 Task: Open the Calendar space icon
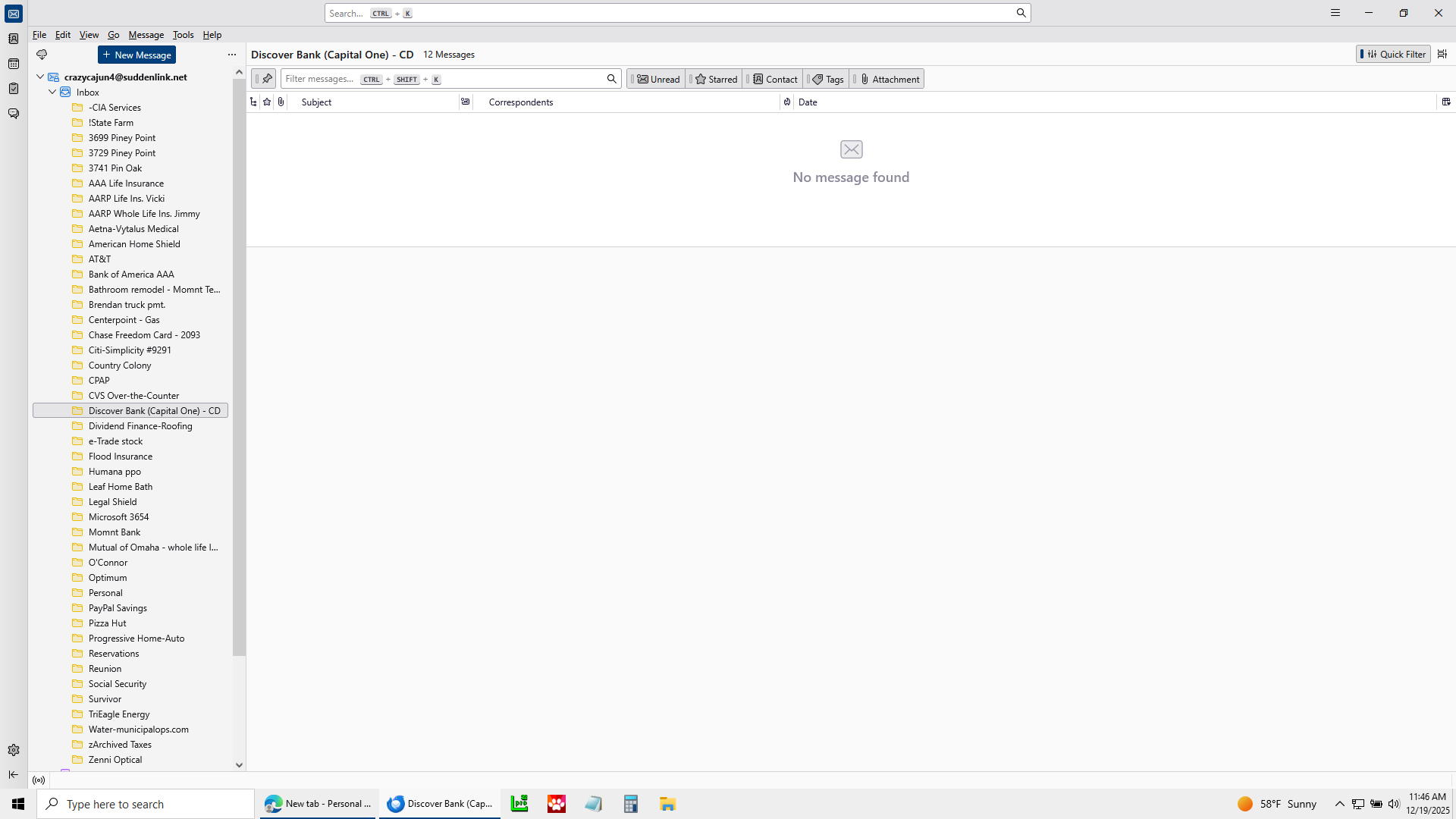click(x=14, y=64)
